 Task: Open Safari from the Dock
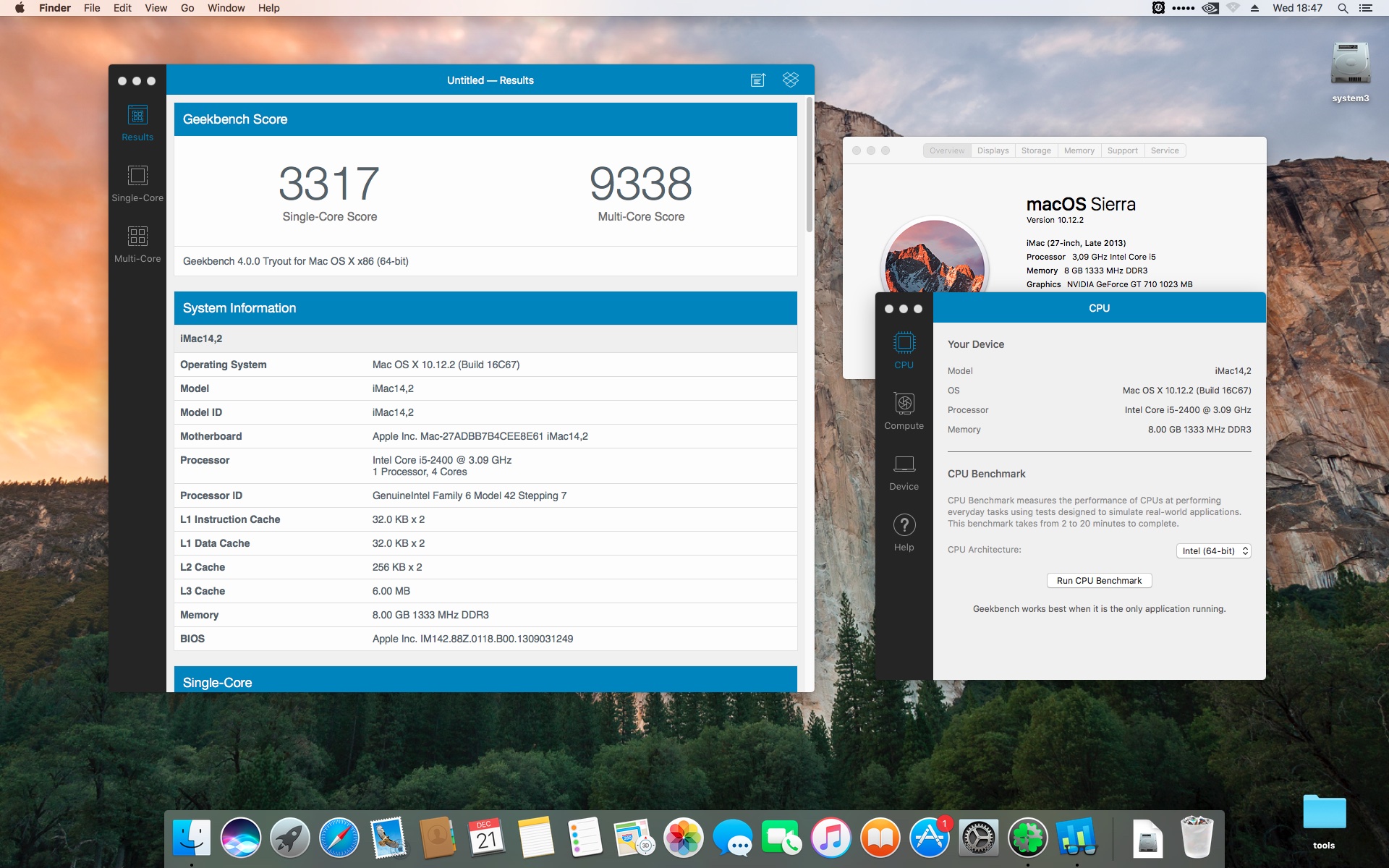339,838
